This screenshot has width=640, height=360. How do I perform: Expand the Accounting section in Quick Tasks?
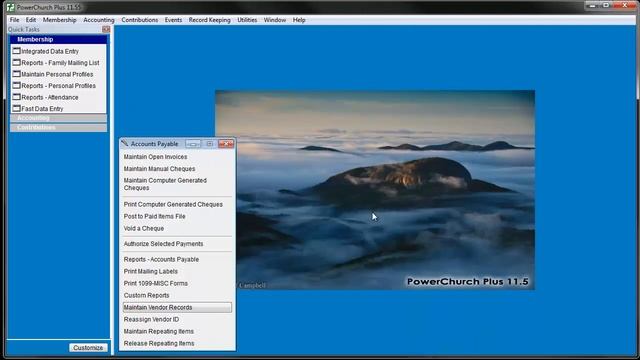click(59, 118)
